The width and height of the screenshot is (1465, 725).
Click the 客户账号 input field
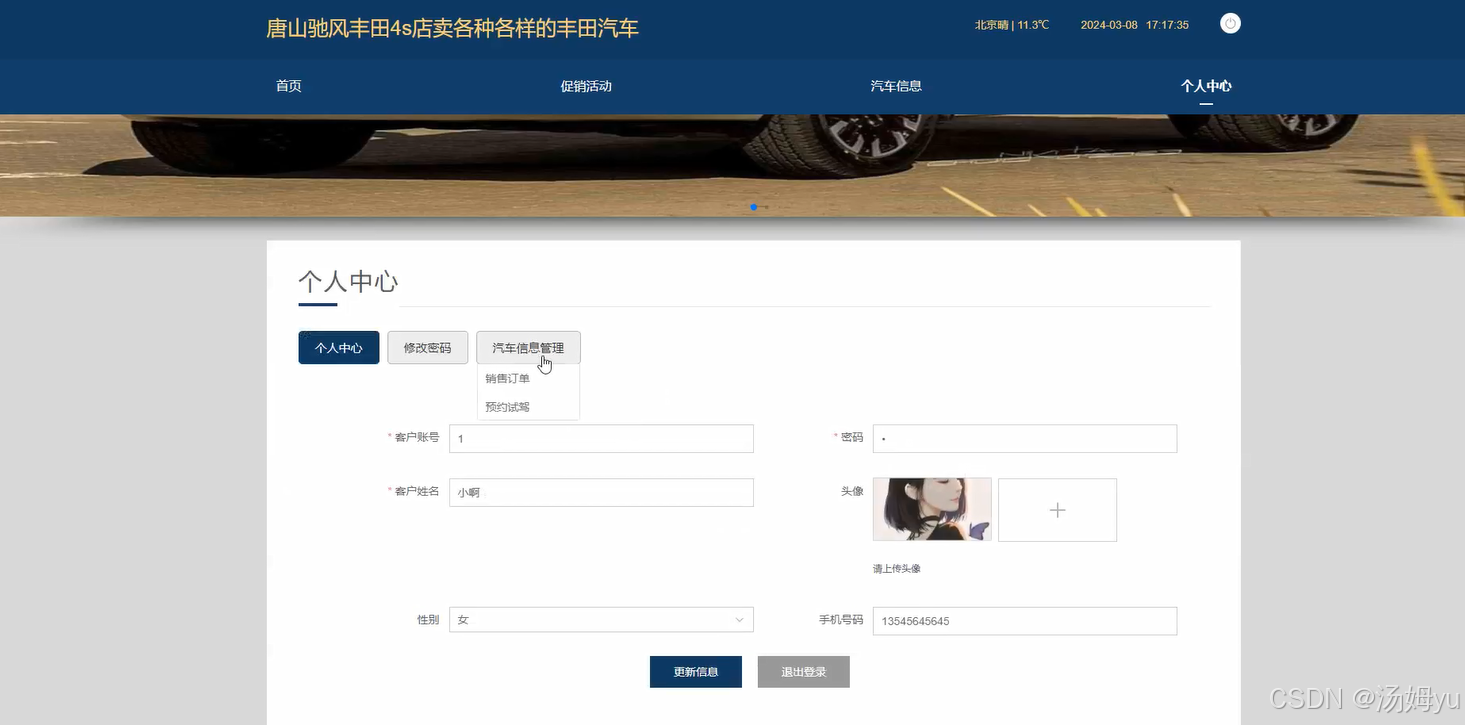coord(601,439)
